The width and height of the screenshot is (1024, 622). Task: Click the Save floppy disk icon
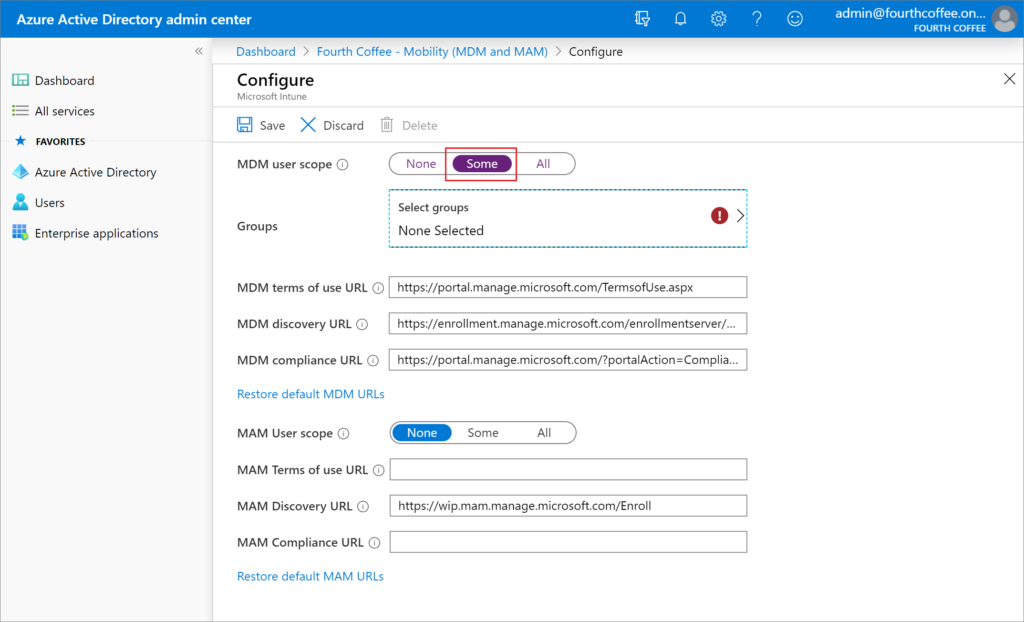coord(245,125)
